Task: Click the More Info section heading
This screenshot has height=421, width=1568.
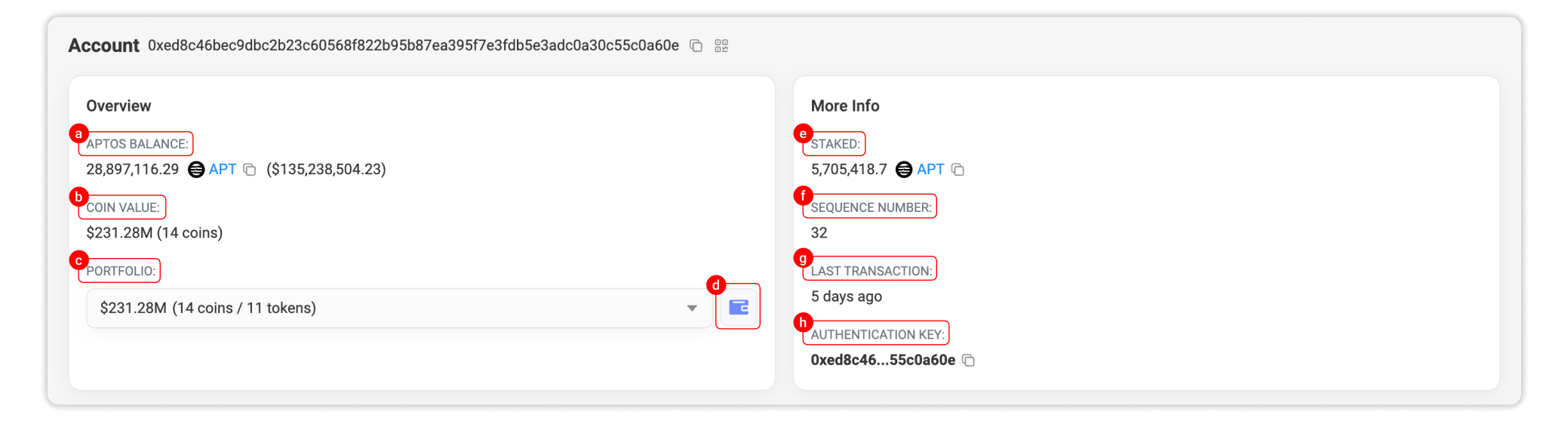Action: [844, 106]
